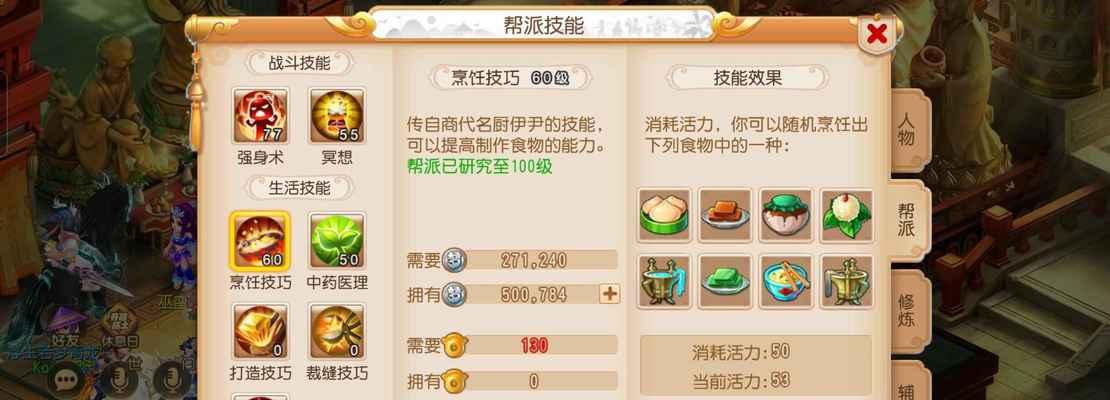1110x400 pixels.
Task: Open the 修炼 cultivation tab
Action: click(908, 312)
